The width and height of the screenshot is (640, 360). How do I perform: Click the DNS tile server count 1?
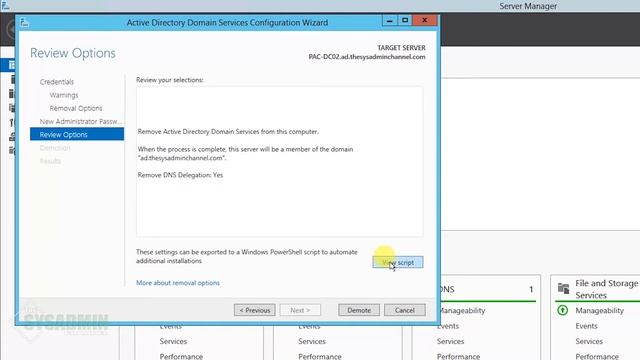point(531,289)
